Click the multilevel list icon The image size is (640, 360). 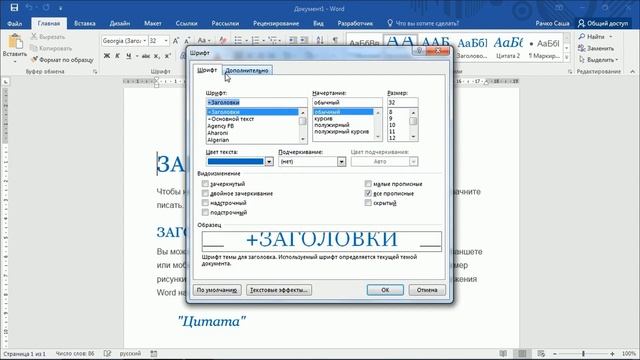[273, 40]
